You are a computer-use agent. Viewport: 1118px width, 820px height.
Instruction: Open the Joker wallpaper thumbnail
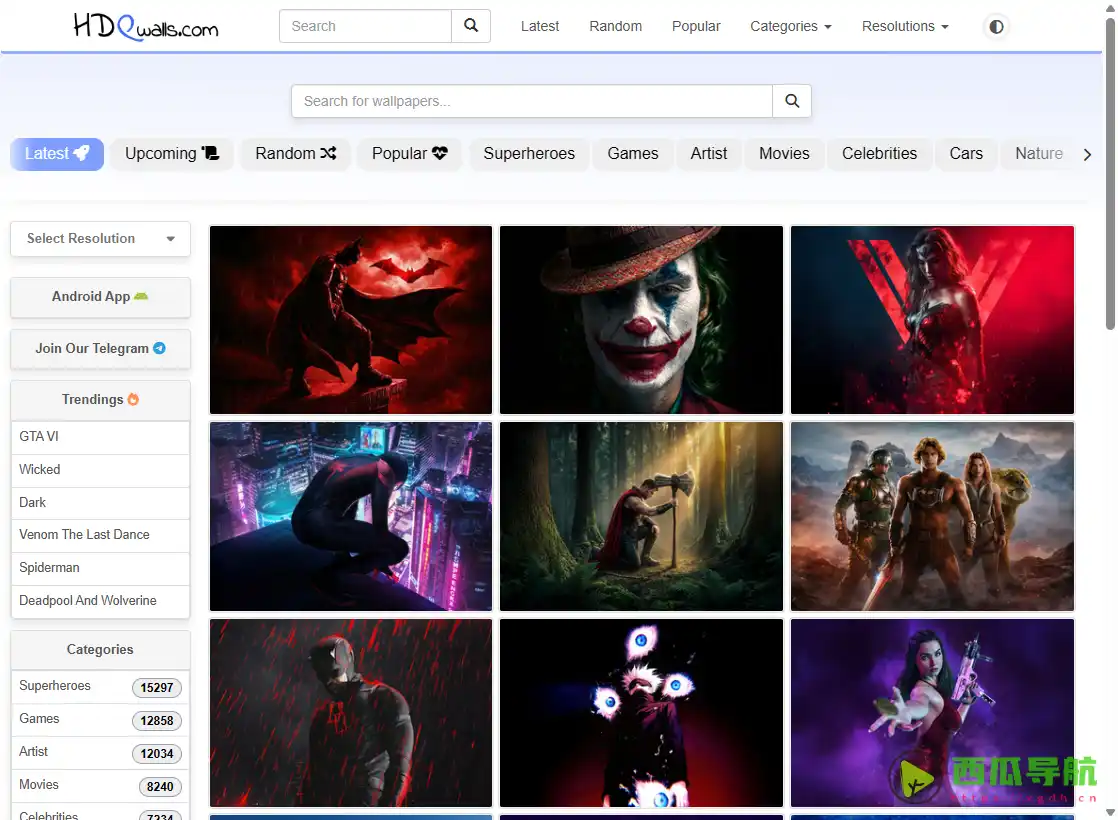641,320
